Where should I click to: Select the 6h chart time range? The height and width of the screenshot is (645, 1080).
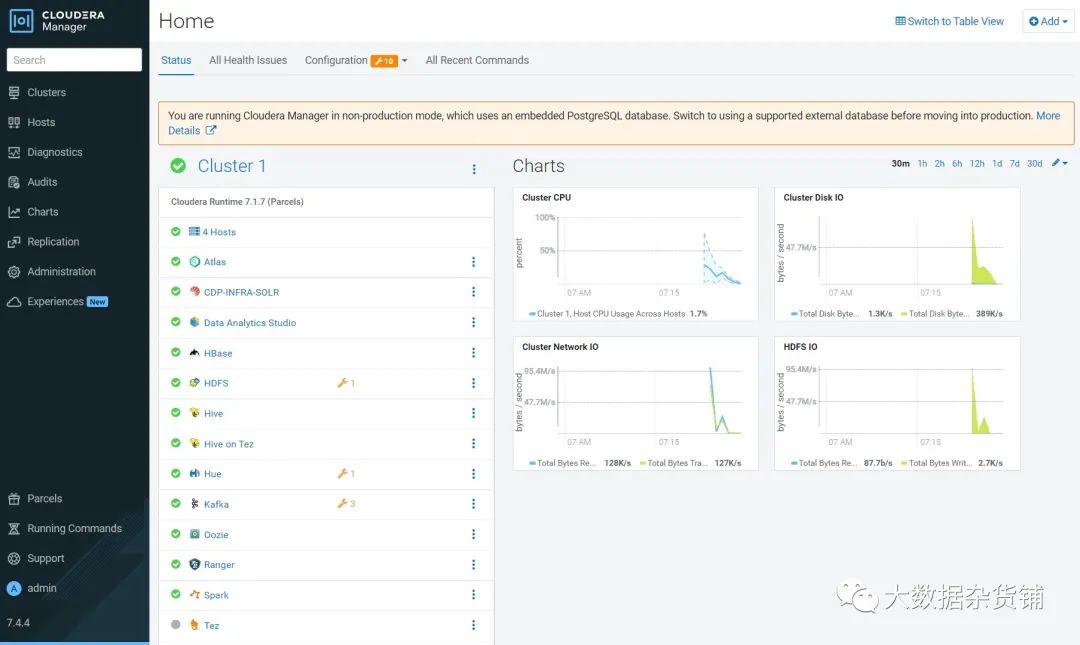pos(957,163)
